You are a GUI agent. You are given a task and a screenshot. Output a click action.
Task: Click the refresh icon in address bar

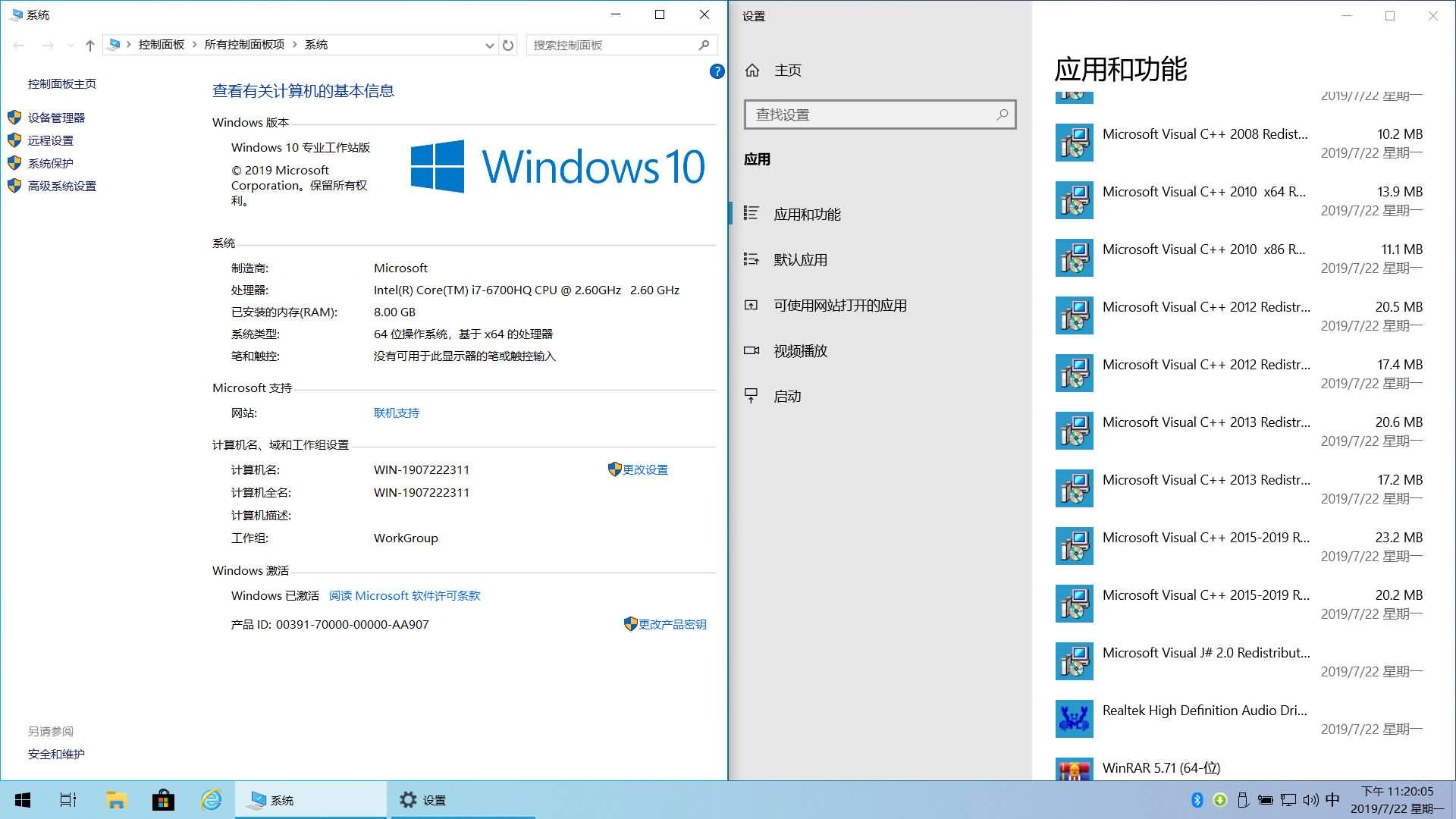pyautogui.click(x=508, y=45)
